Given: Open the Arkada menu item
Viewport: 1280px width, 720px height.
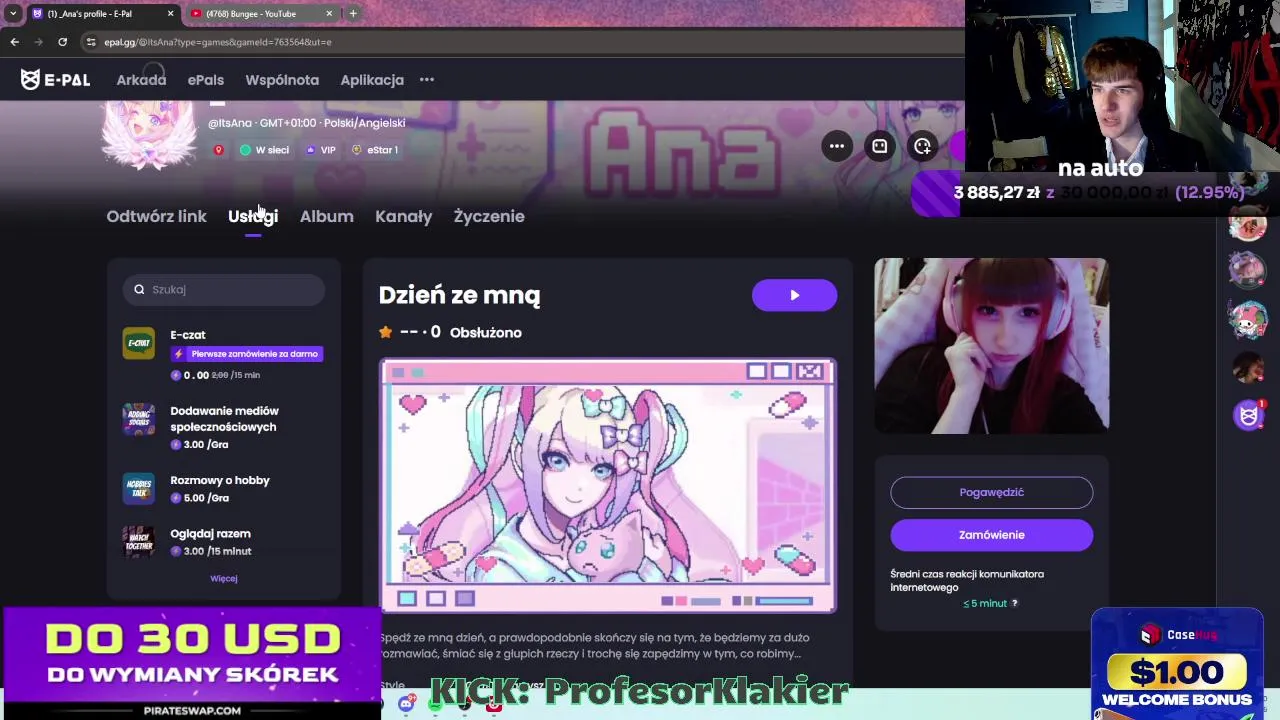Looking at the screenshot, I should pyautogui.click(x=141, y=80).
